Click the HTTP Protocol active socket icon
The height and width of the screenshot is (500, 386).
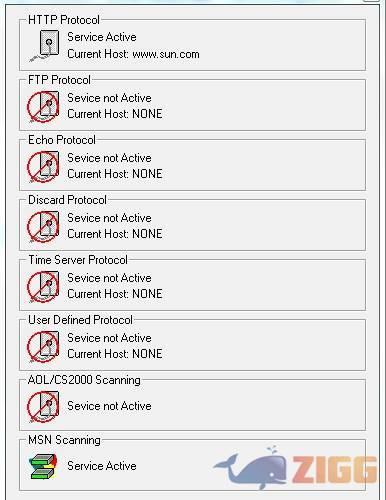[44, 46]
